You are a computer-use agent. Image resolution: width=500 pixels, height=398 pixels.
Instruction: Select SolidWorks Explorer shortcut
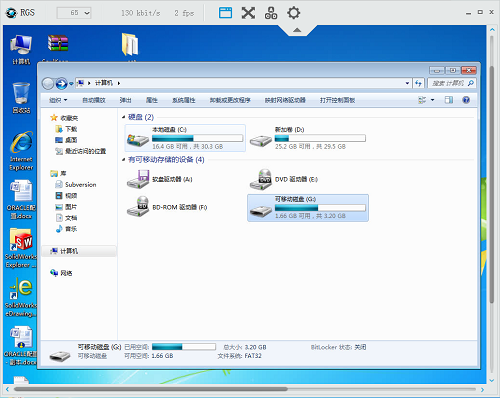[x=21, y=248]
